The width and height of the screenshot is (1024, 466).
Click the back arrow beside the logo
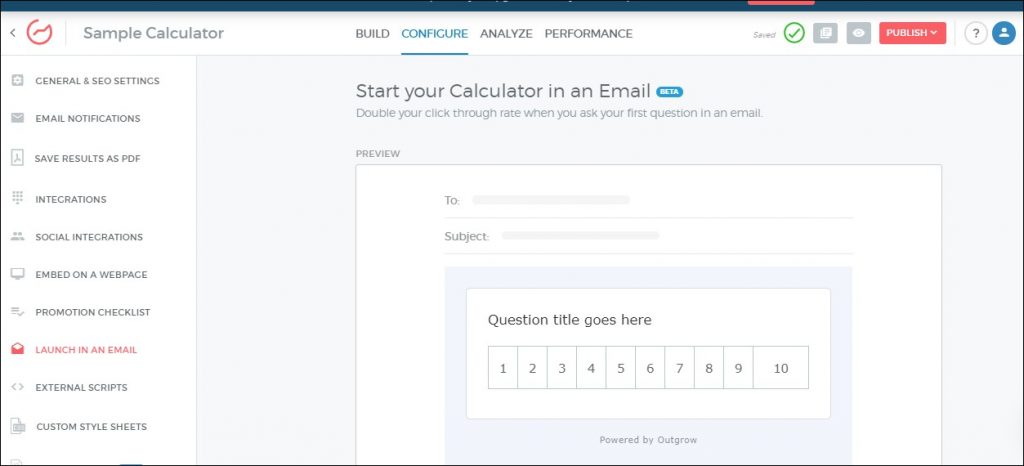click(12, 33)
